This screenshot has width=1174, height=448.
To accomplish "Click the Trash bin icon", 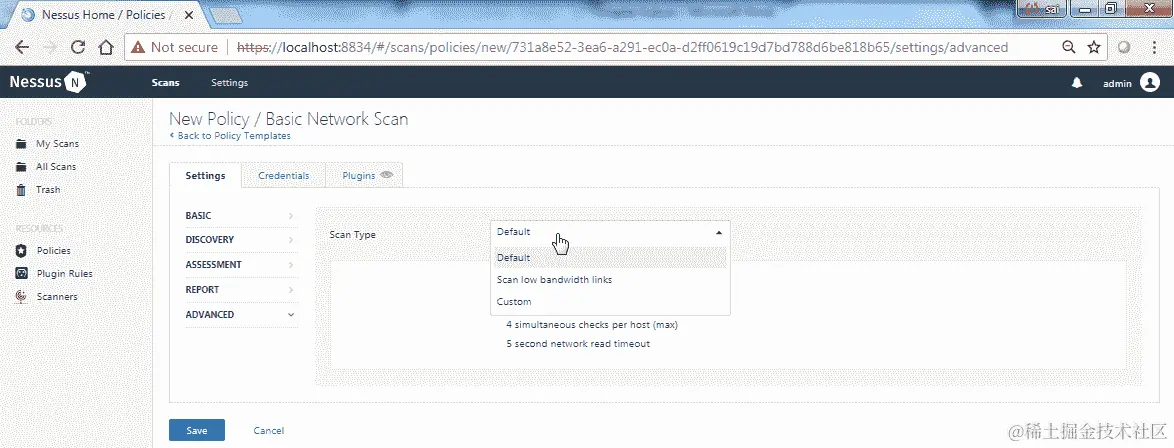I will pos(22,190).
